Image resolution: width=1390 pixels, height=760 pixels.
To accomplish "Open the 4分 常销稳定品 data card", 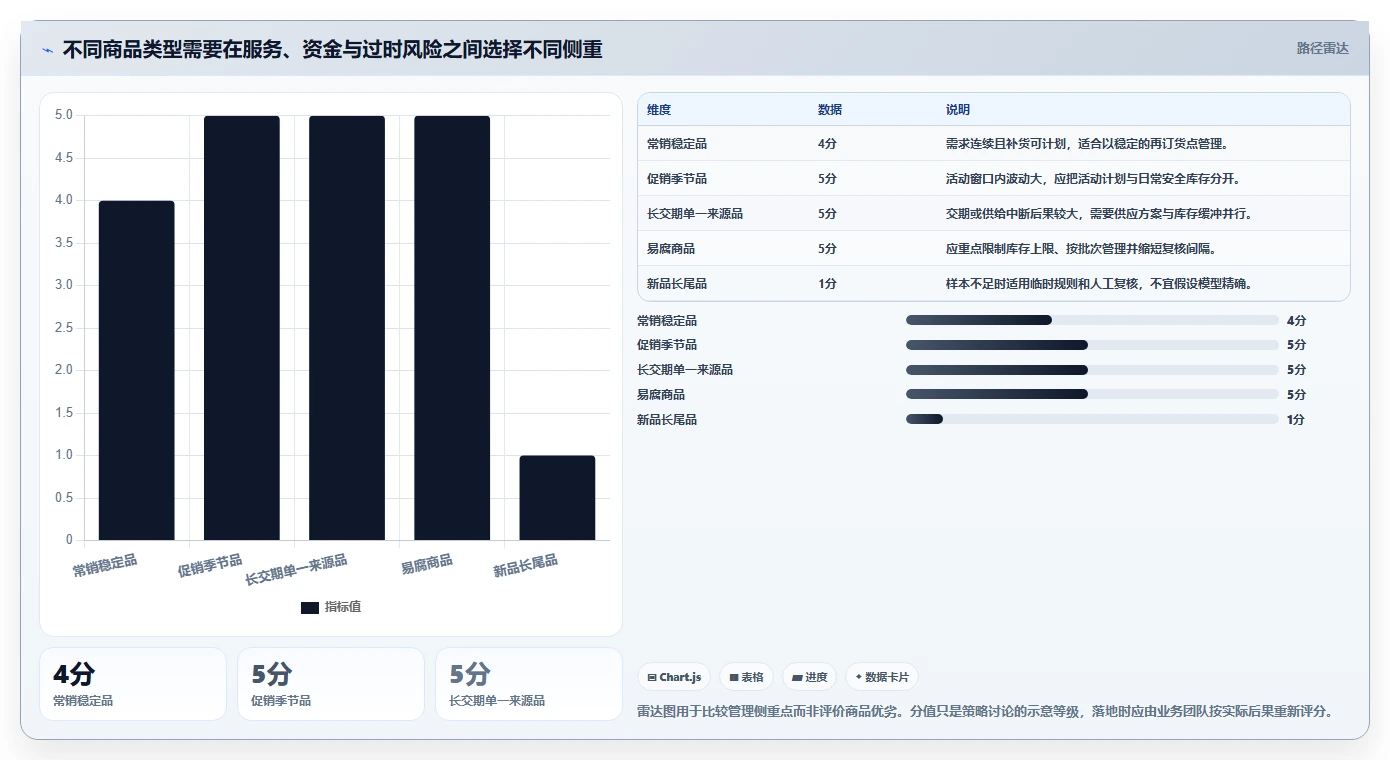I will tap(133, 684).
